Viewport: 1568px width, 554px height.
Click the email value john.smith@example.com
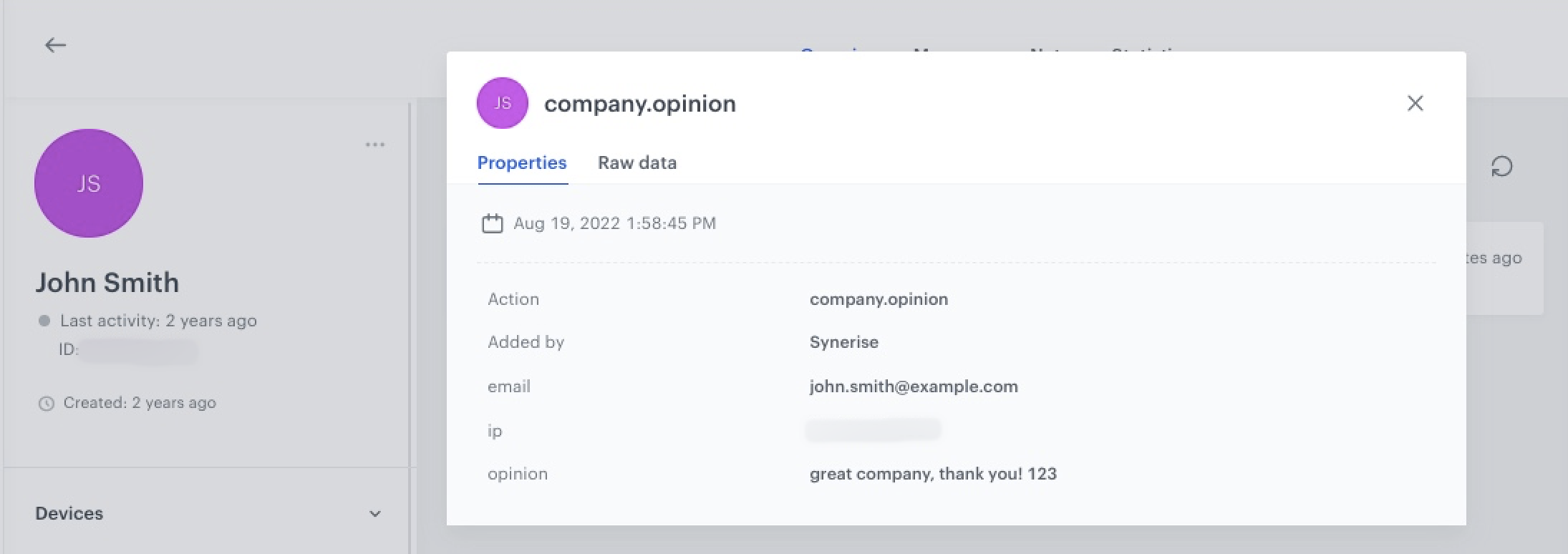(914, 387)
